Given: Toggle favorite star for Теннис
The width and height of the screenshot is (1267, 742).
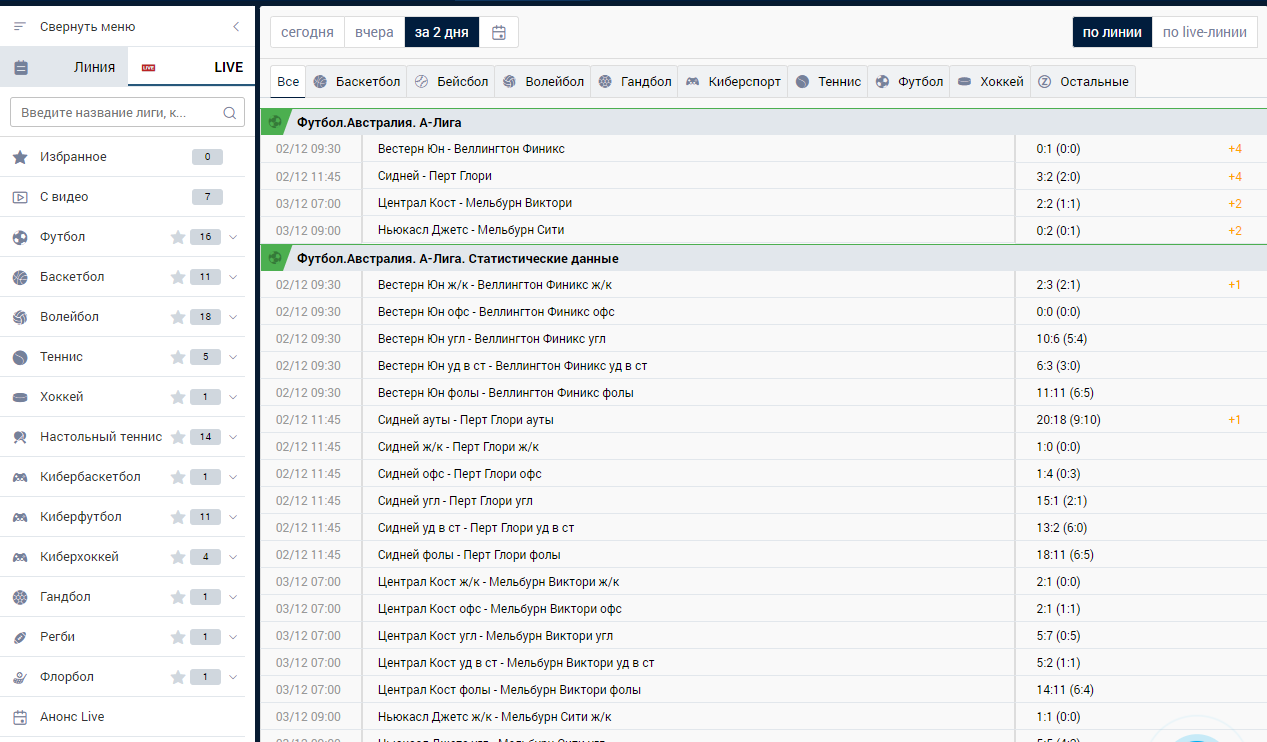Looking at the screenshot, I should point(178,357).
